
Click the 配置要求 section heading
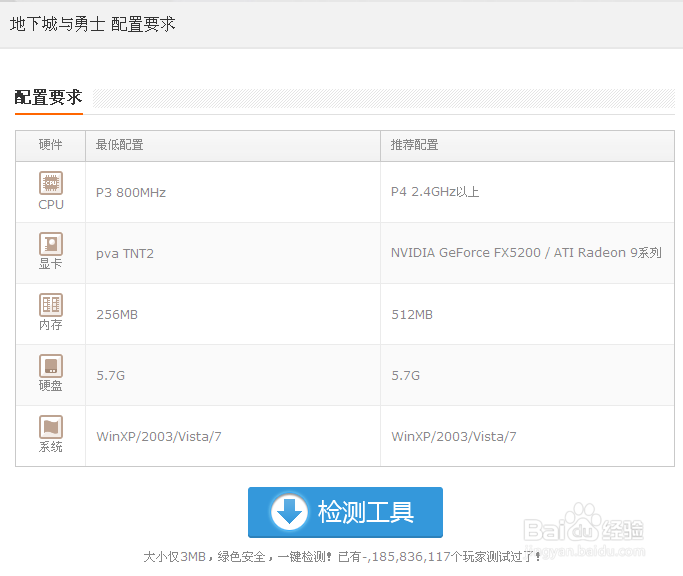click(x=48, y=97)
